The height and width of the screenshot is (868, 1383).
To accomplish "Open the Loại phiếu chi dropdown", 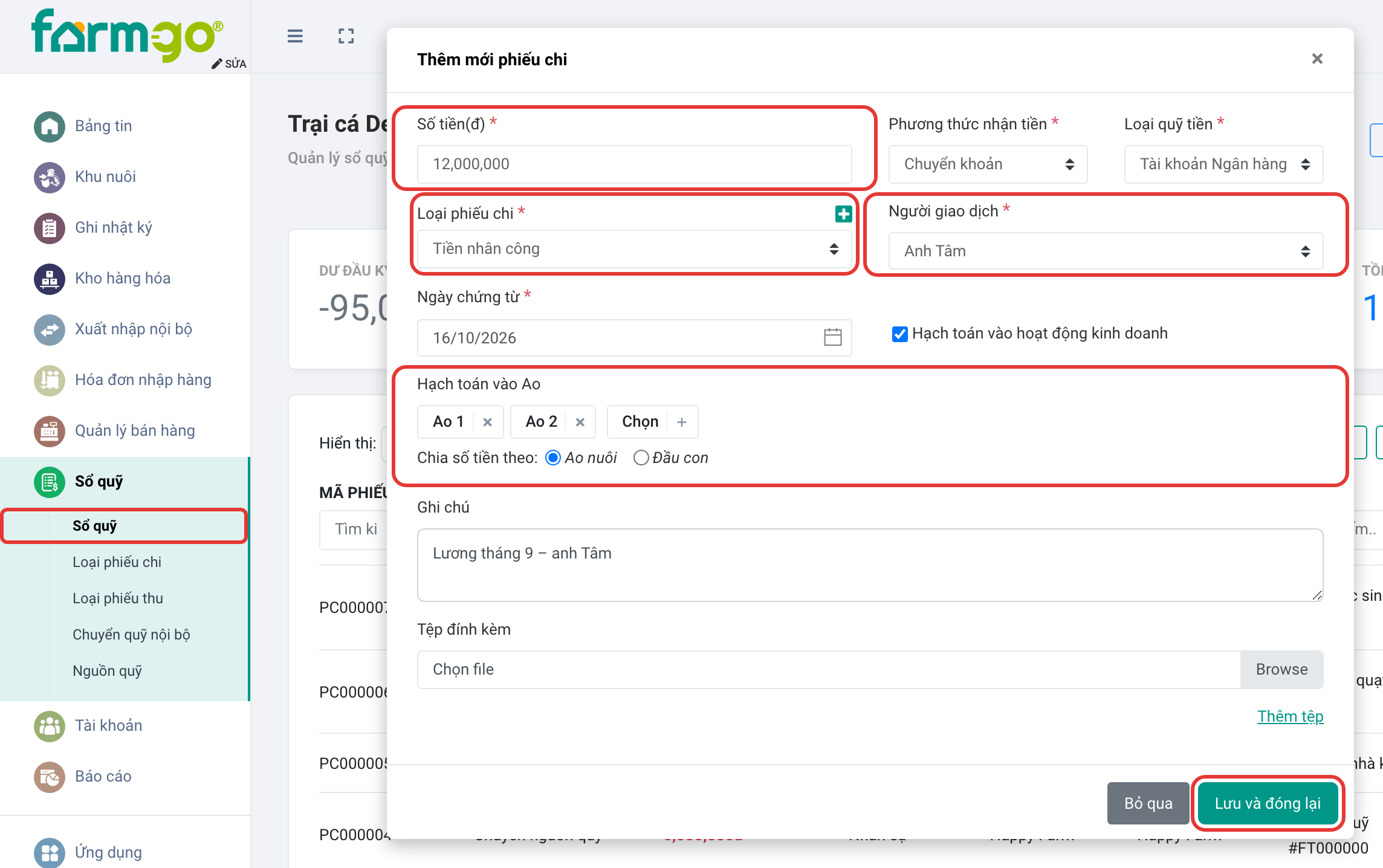I will click(x=634, y=248).
